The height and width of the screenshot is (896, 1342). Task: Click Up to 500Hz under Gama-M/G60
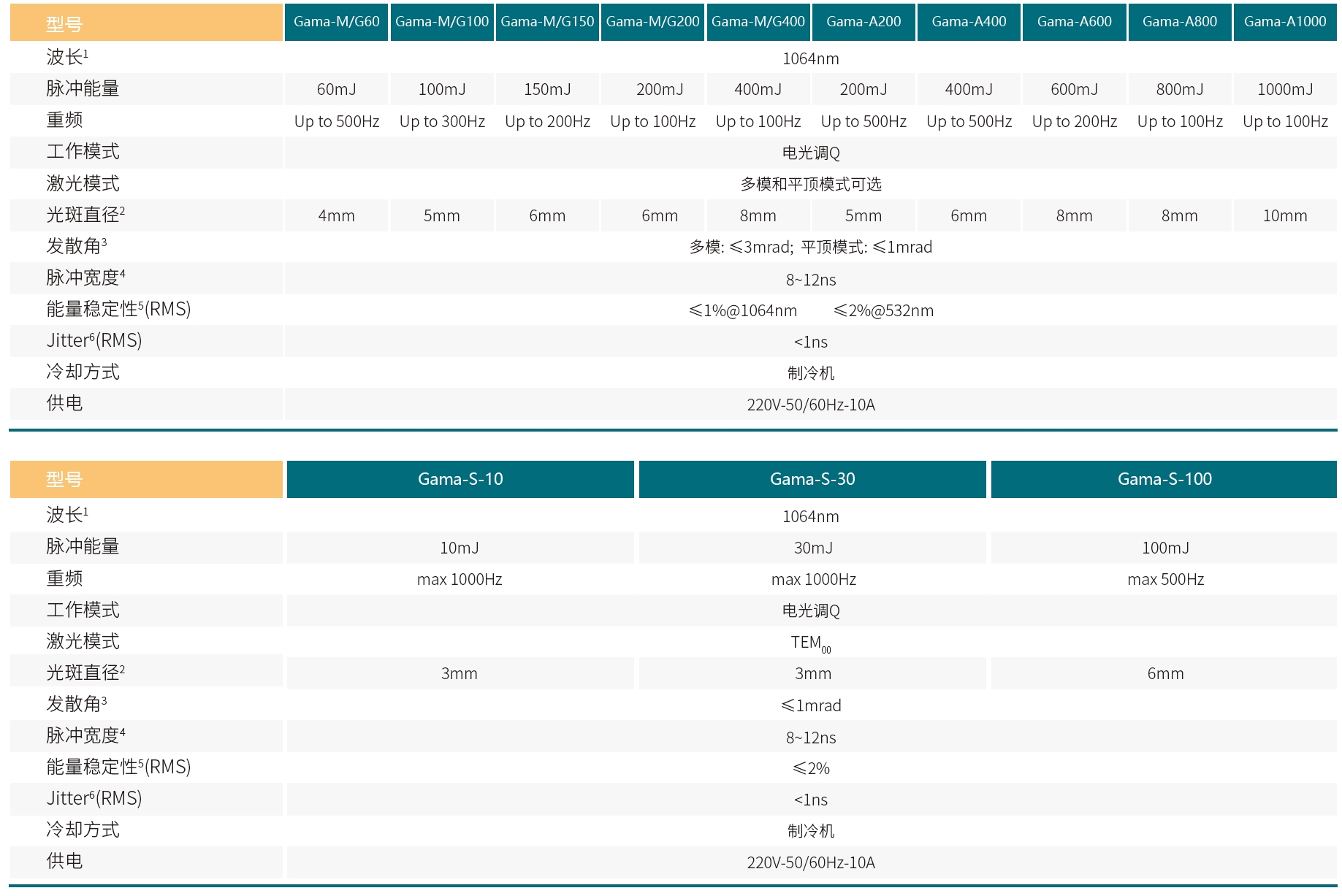336,121
